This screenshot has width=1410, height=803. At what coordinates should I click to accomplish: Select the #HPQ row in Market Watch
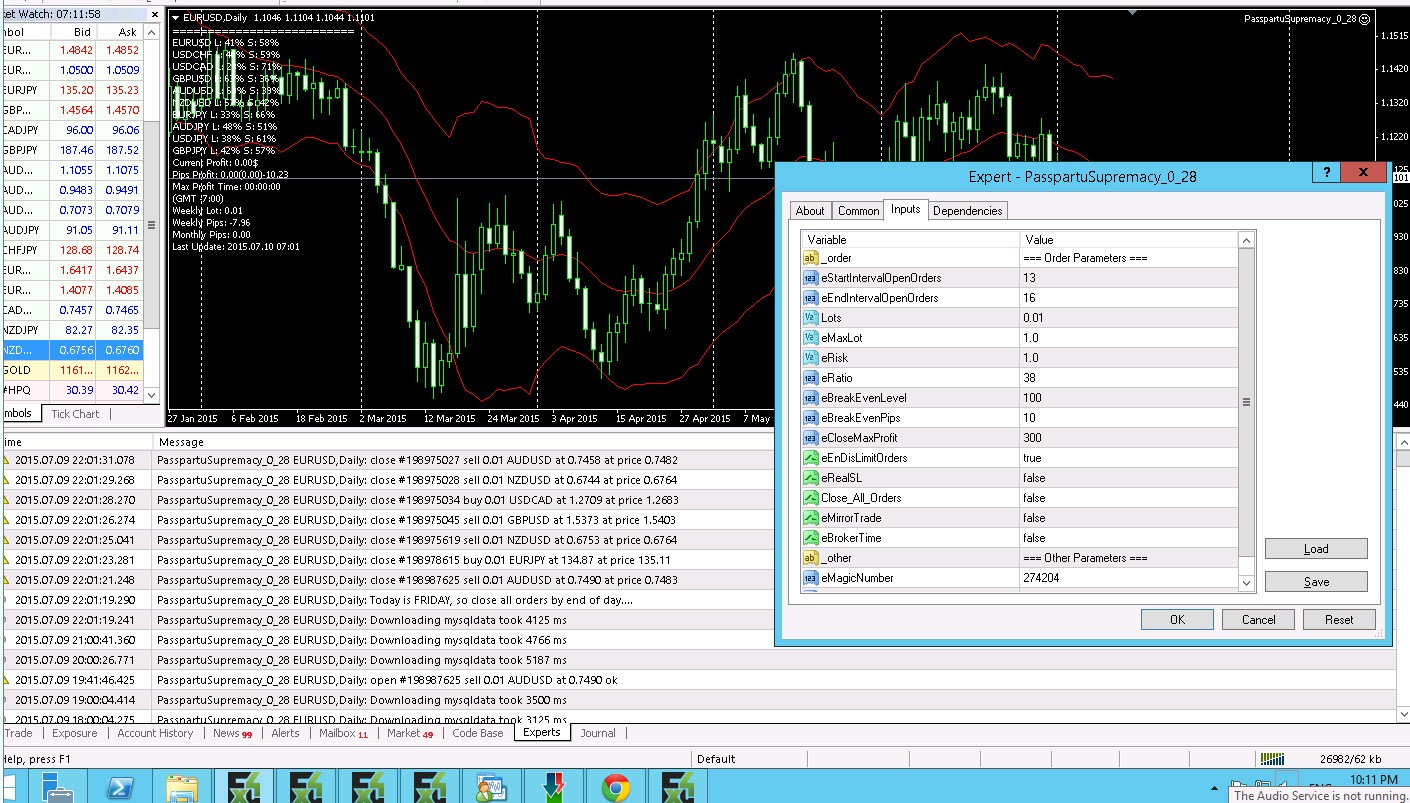click(72, 390)
